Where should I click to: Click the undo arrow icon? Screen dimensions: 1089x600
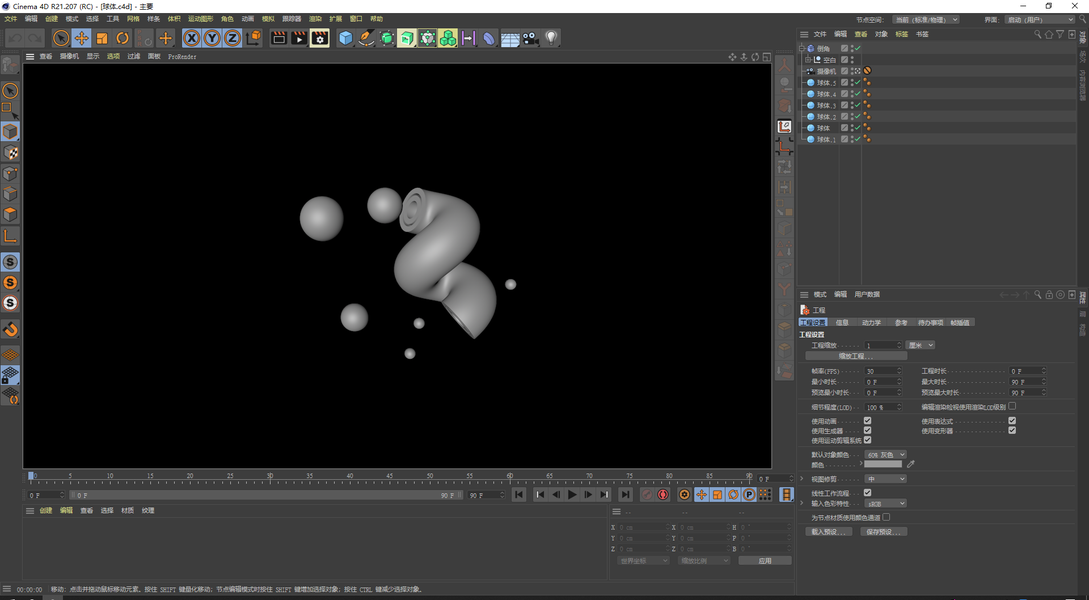(15, 38)
